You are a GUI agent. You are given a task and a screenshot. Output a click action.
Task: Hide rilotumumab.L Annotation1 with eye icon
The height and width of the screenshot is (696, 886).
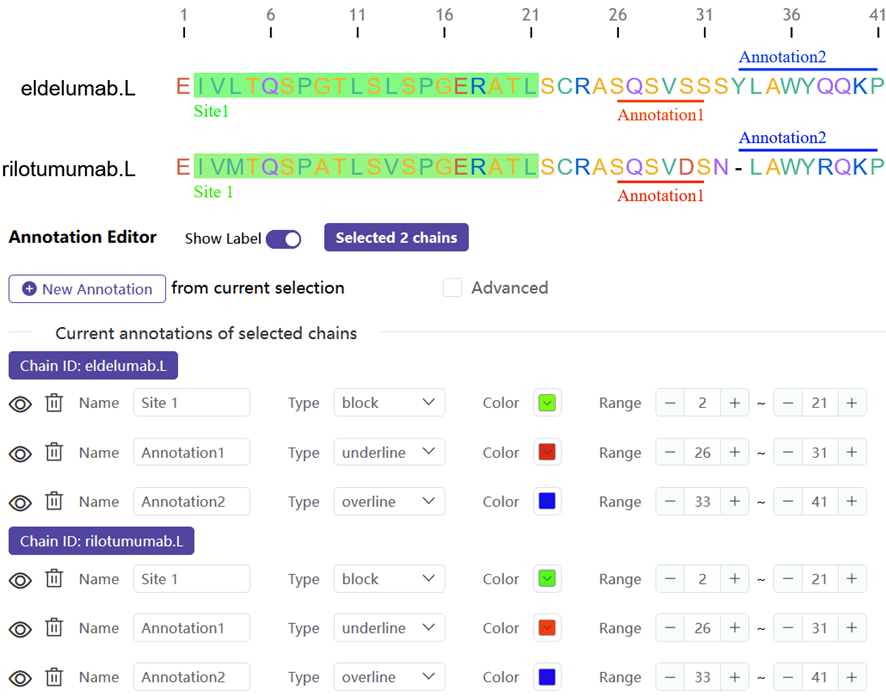(20, 629)
